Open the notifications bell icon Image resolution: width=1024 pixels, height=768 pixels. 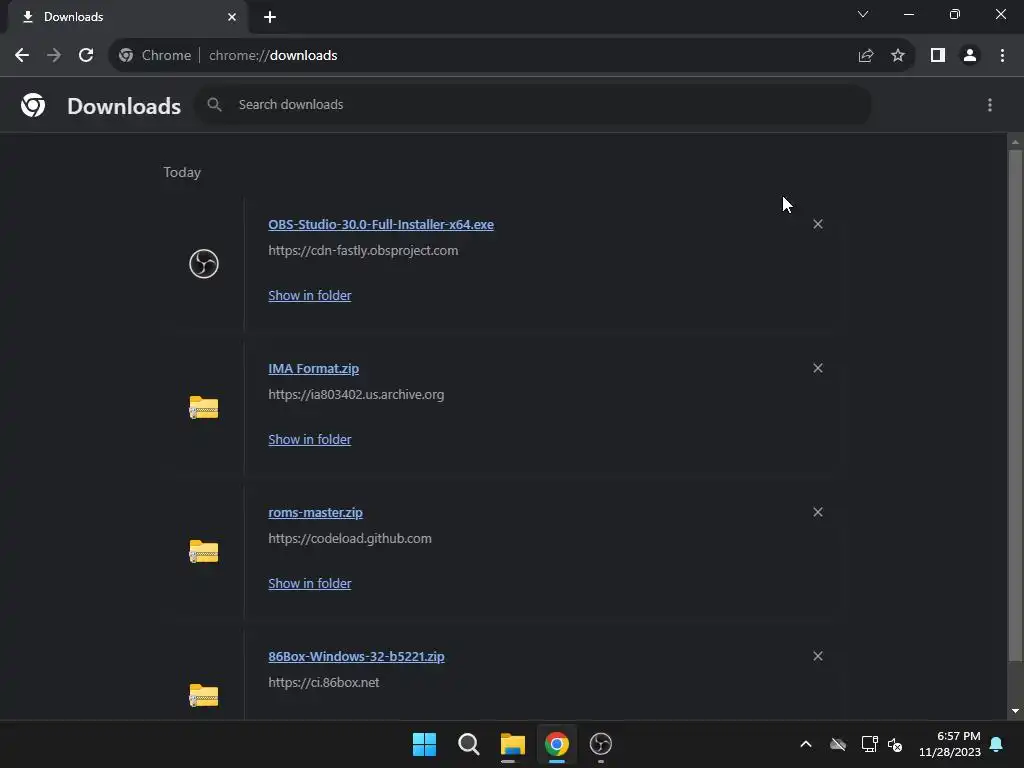click(x=997, y=744)
